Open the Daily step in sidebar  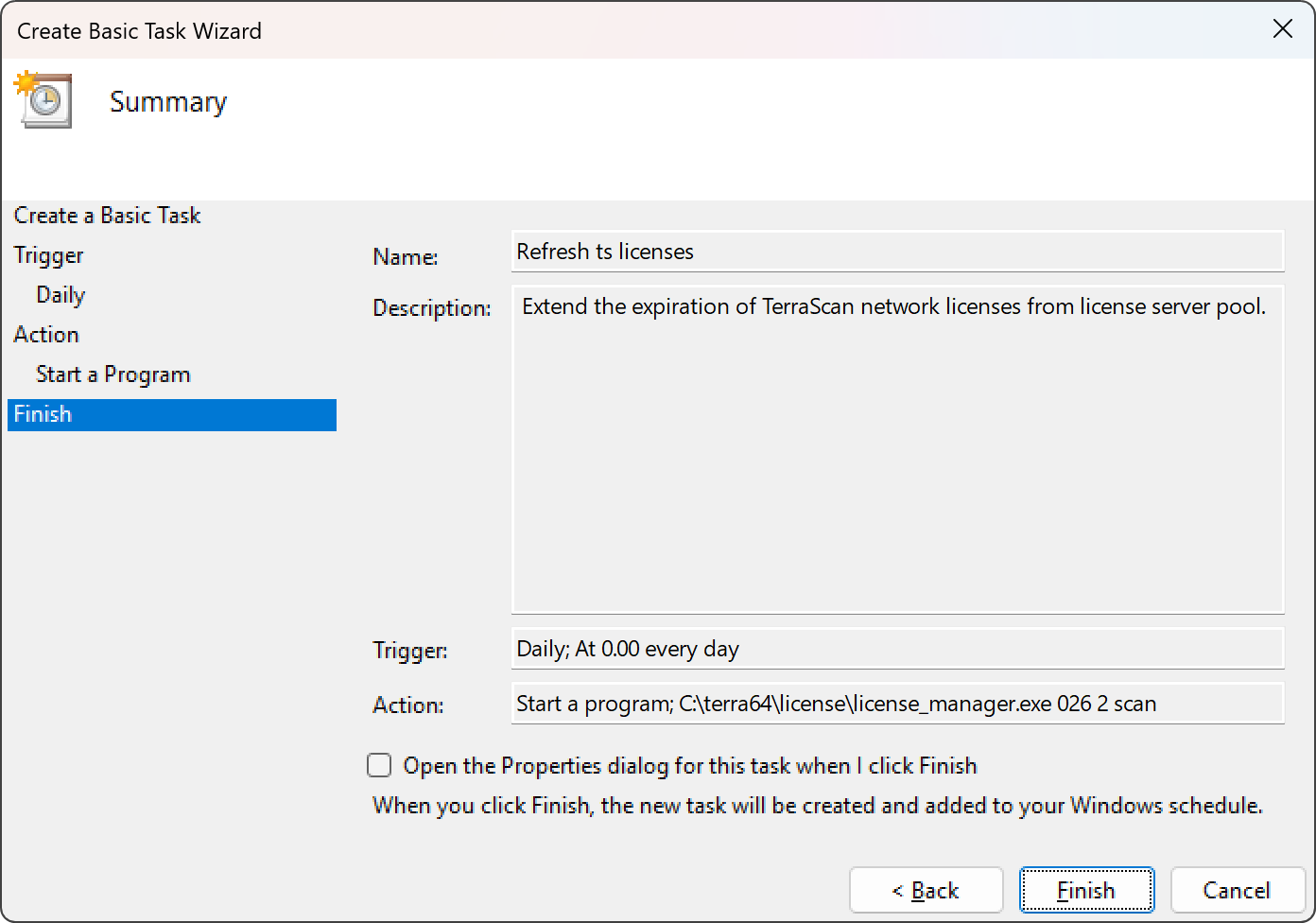coord(61,295)
